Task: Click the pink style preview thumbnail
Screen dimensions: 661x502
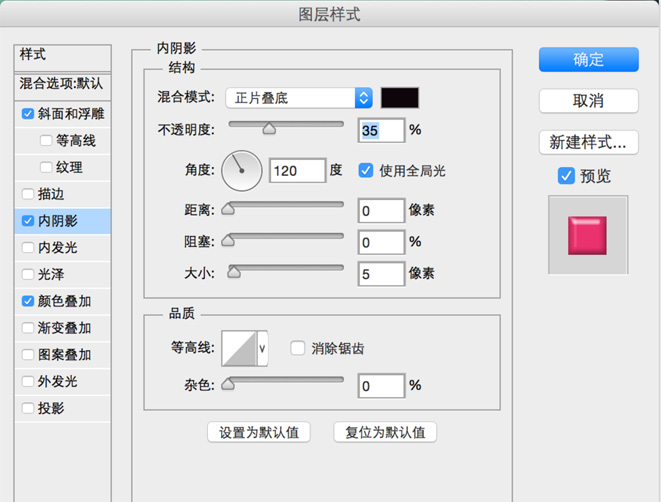Action: 587,235
